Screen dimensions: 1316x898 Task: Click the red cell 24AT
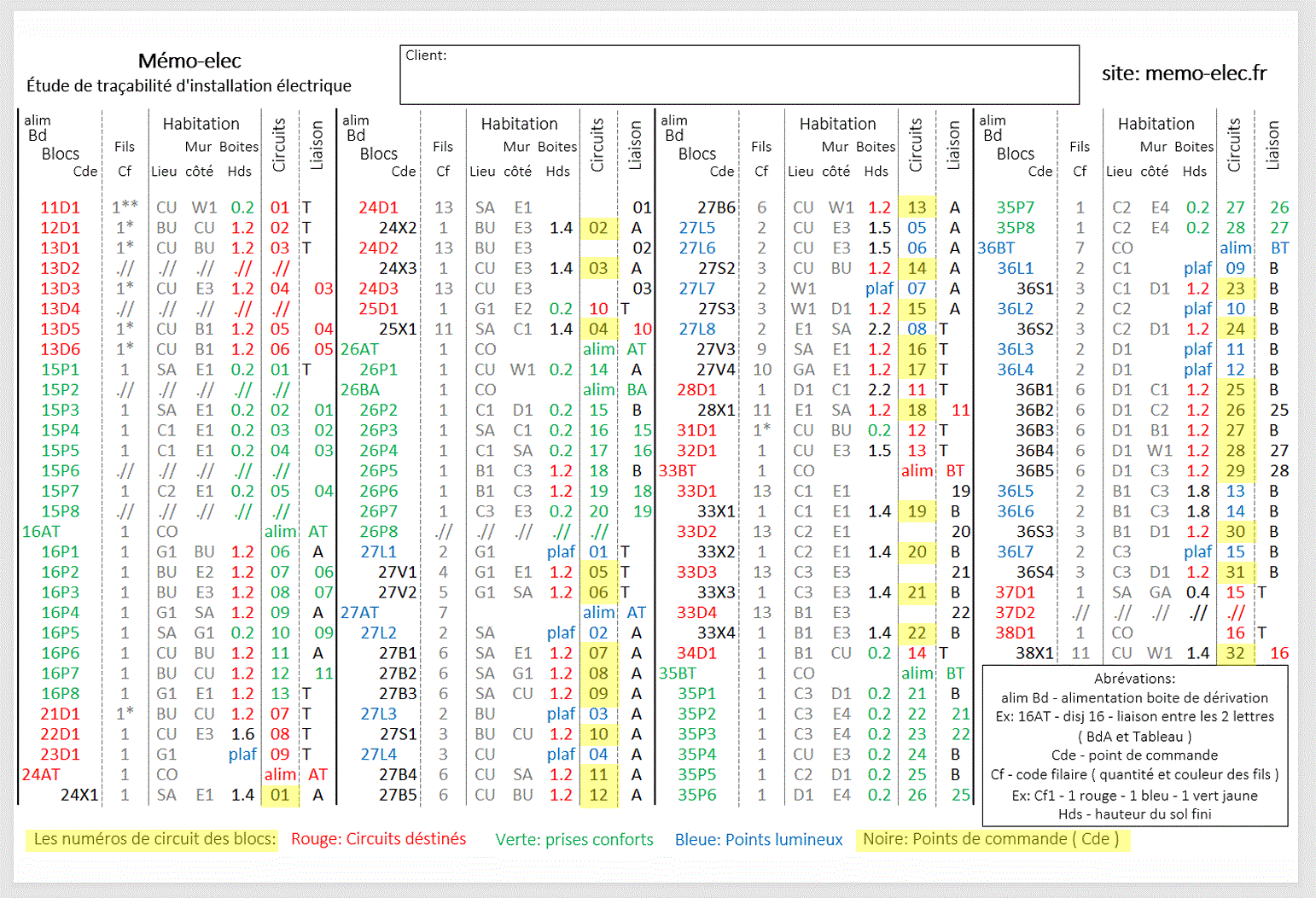[41, 774]
